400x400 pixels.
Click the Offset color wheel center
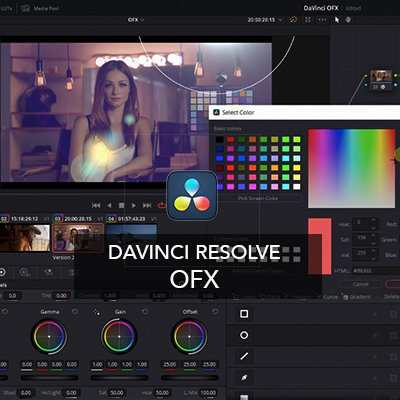189,337
